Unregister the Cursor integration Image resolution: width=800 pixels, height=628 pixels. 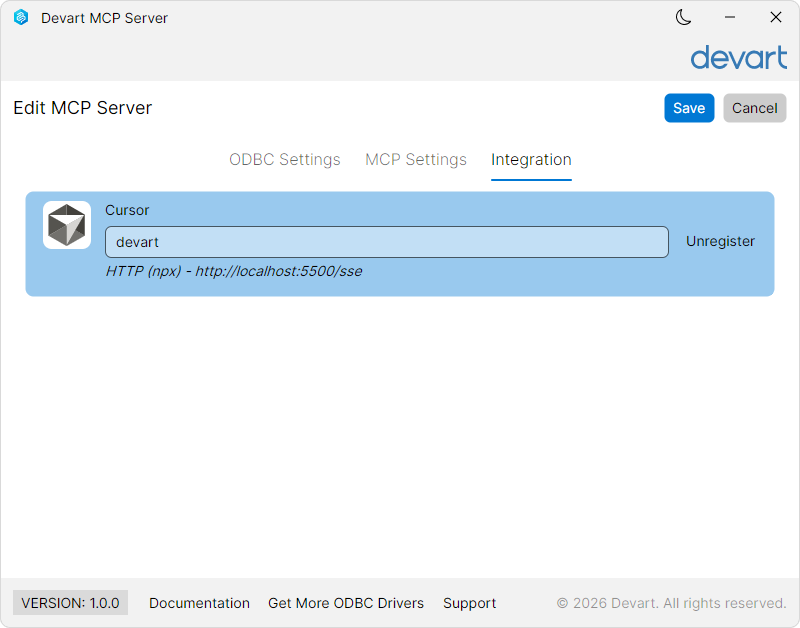[720, 241]
